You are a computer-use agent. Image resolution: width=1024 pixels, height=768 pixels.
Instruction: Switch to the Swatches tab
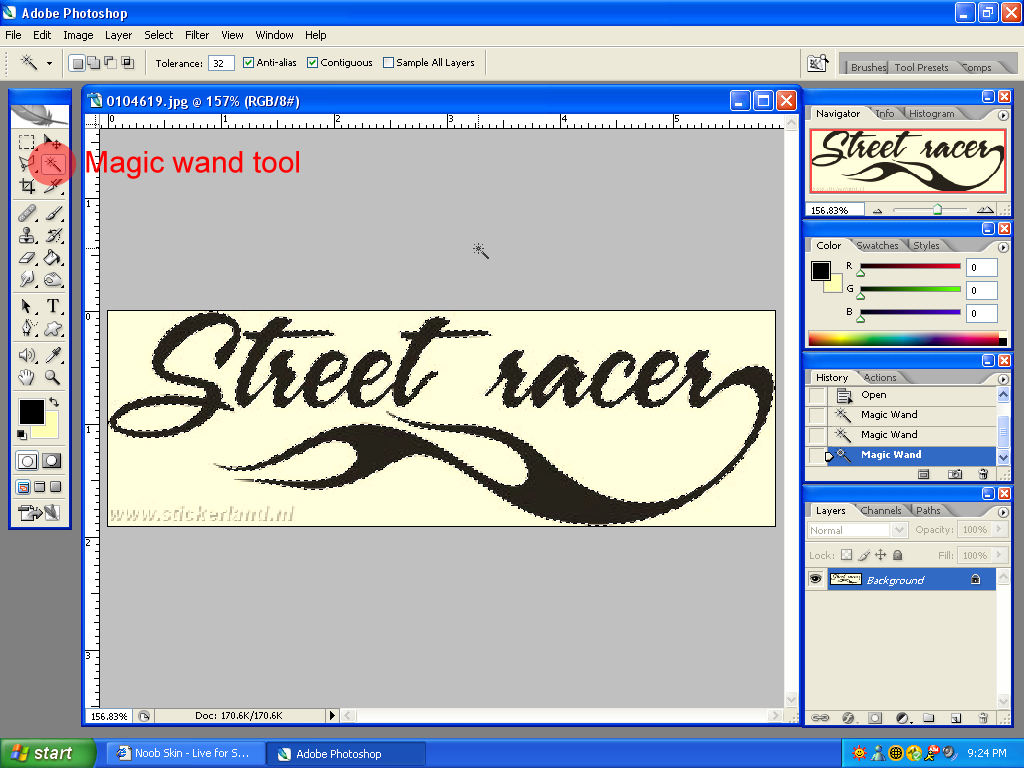(877, 246)
